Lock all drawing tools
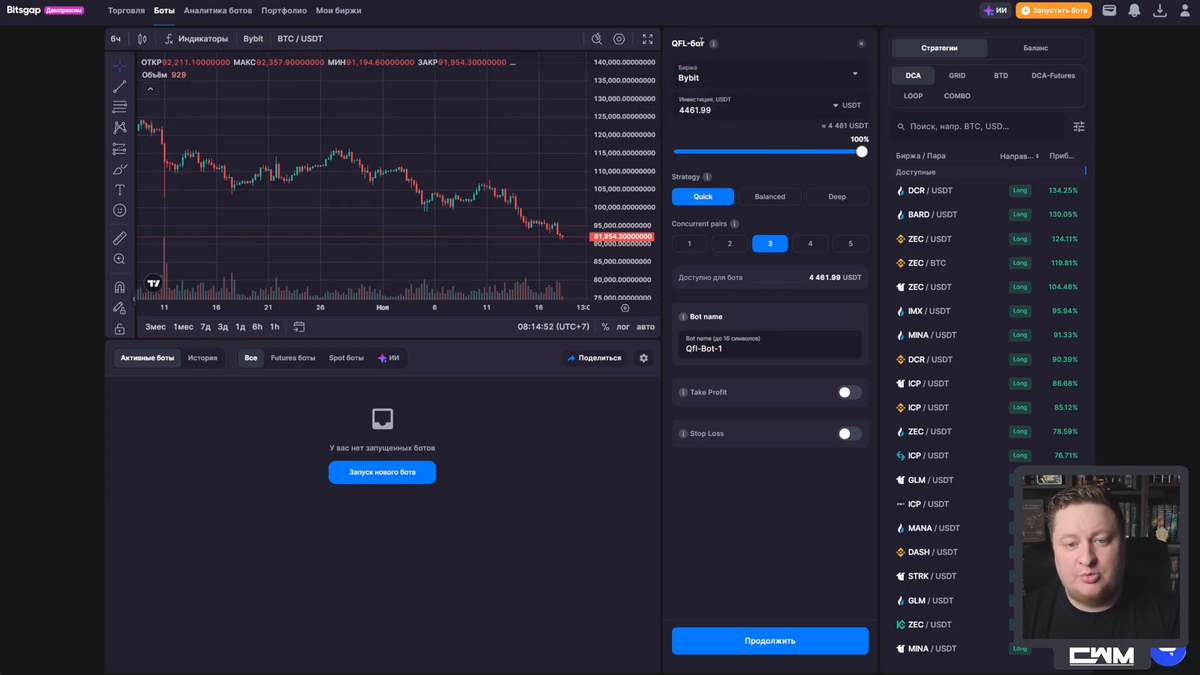 click(120, 329)
